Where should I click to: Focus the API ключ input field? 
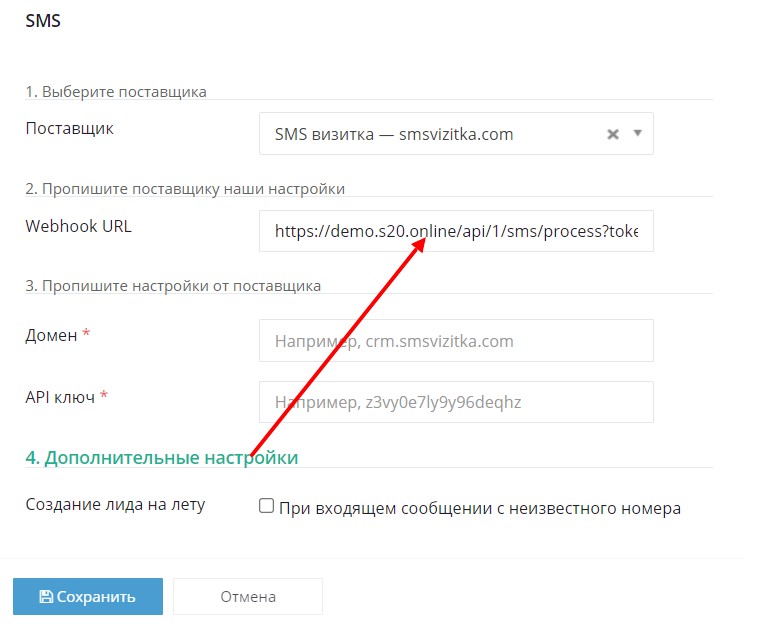click(x=456, y=402)
